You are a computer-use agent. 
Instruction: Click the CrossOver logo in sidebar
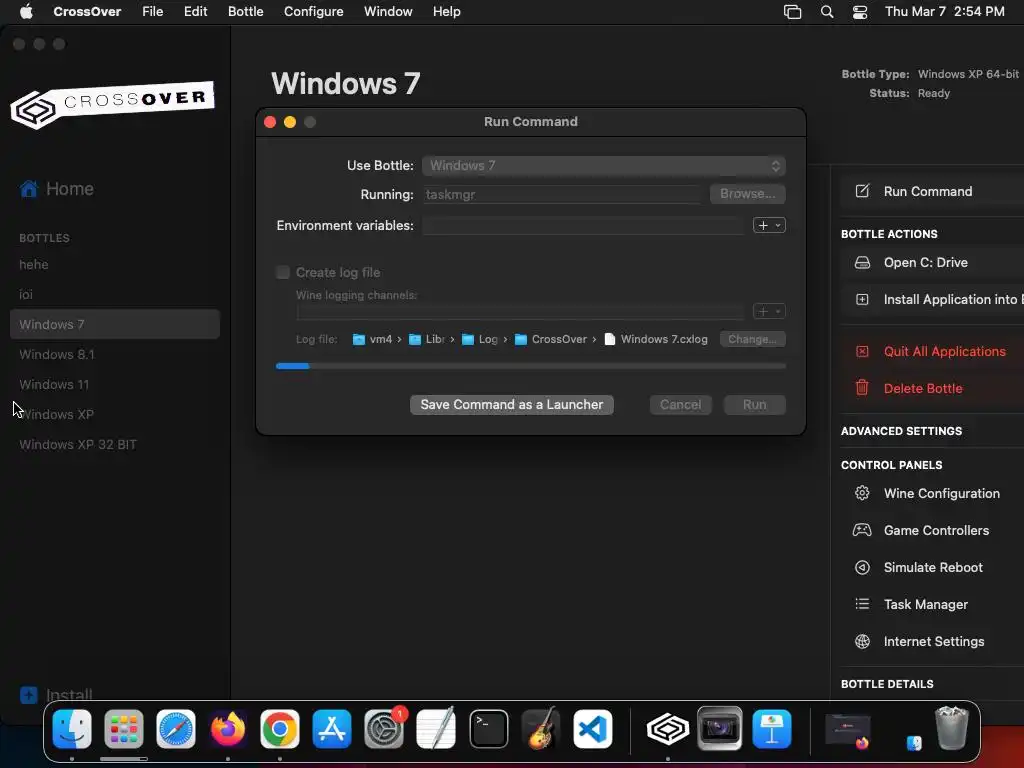[112, 104]
